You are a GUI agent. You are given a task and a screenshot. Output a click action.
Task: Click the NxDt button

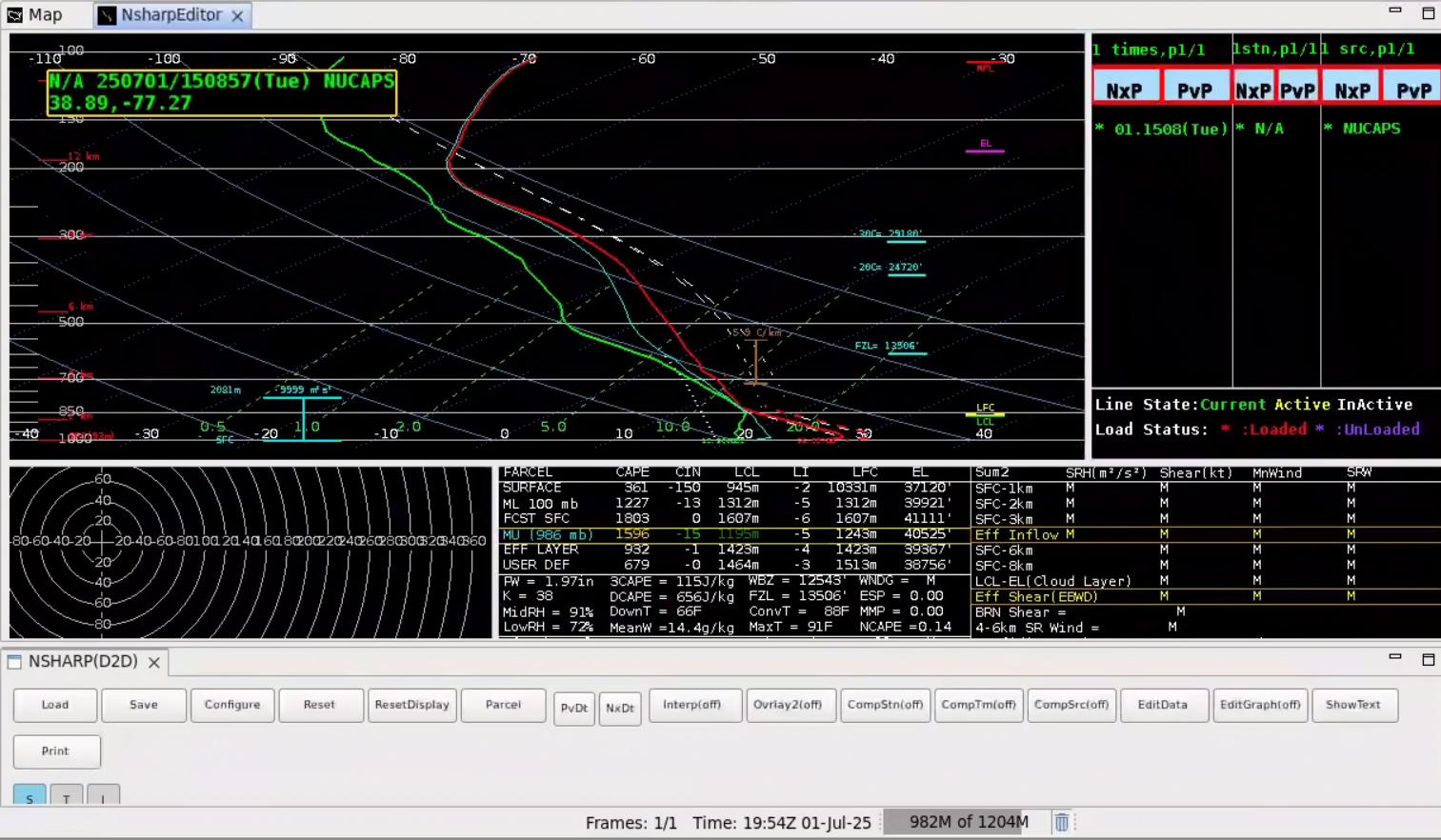click(x=620, y=708)
